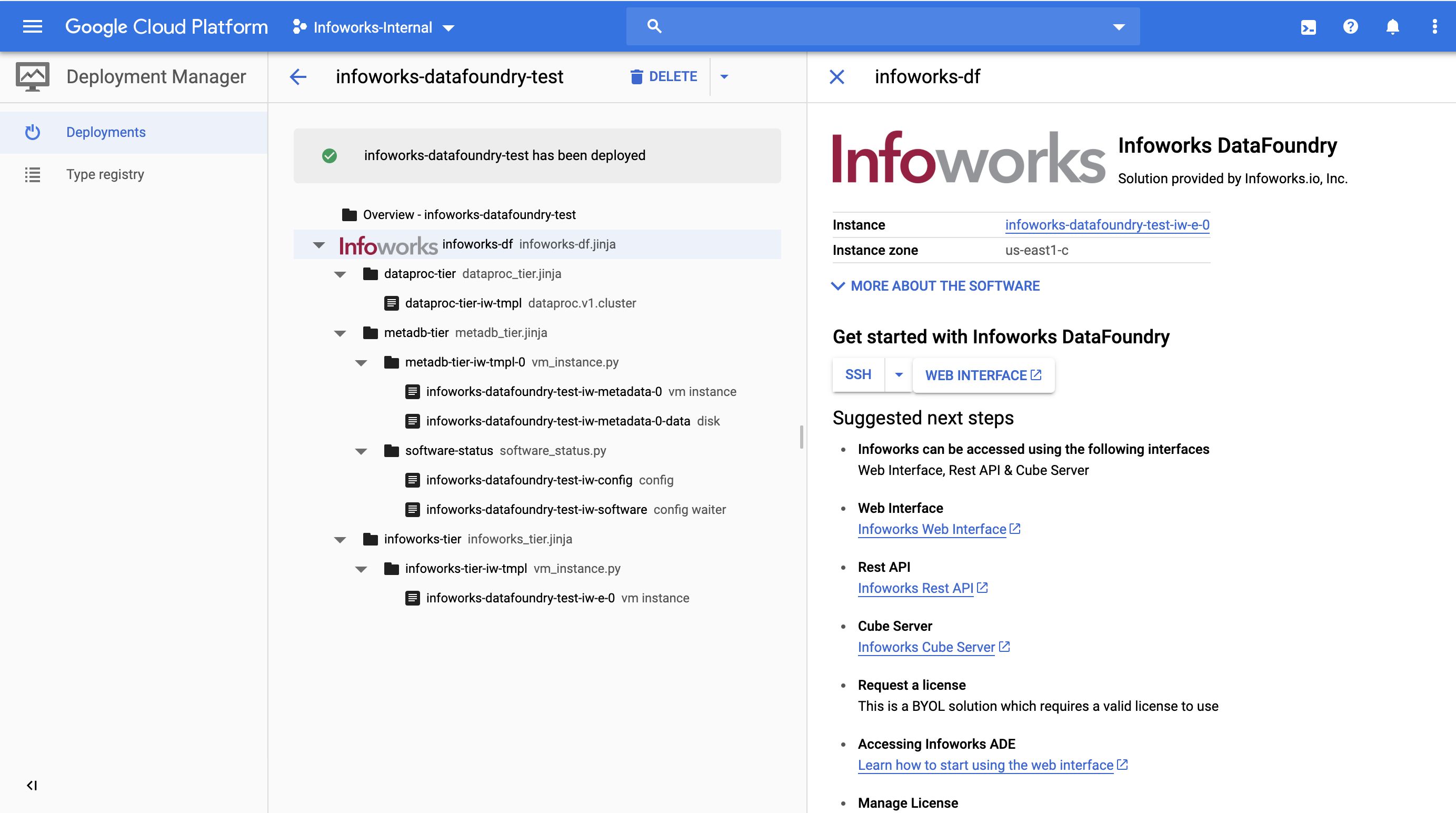Viewport: 1456px width, 813px height.
Task: Open the notifications bell
Action: pos(1393,26)
